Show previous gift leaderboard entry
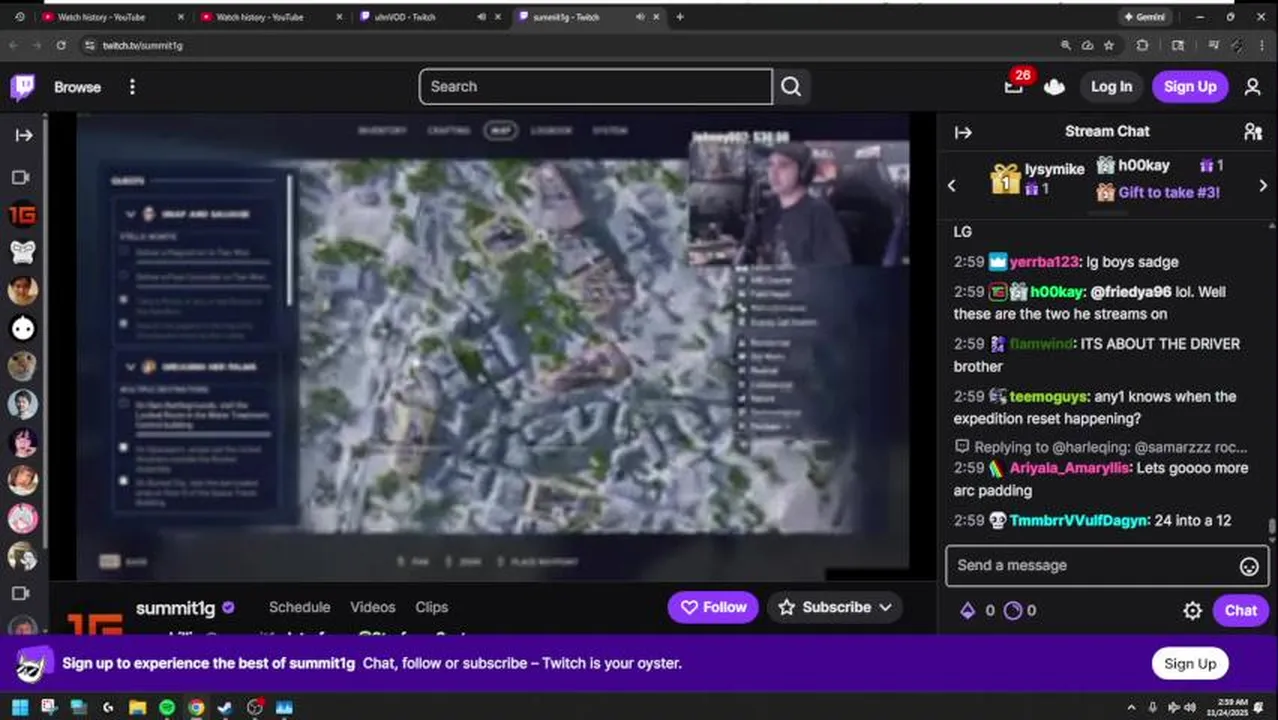This screenshot has height=720, width=1278. [x=952, y=185]
